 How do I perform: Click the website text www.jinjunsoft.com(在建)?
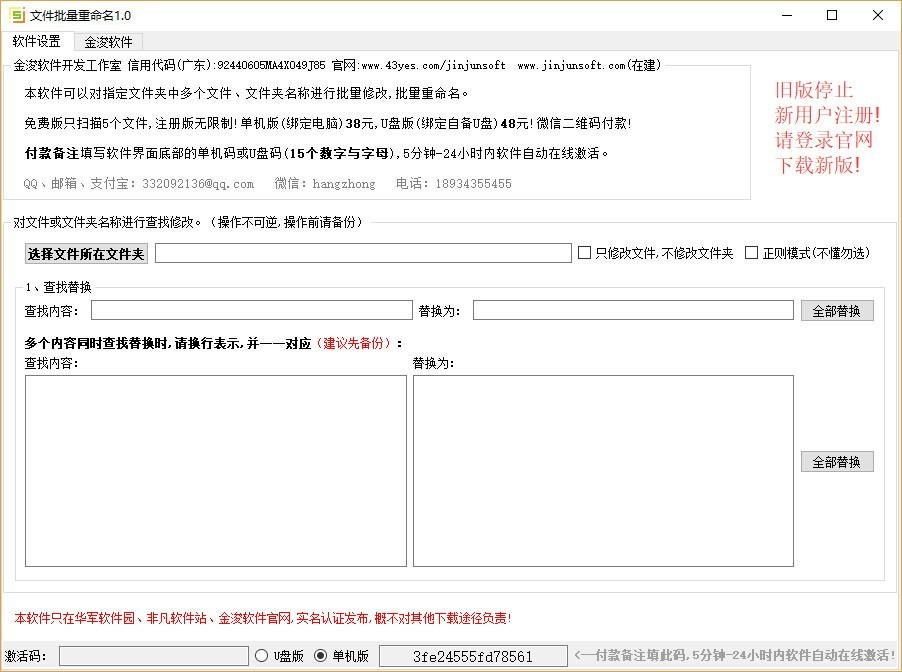coord(589,66)
